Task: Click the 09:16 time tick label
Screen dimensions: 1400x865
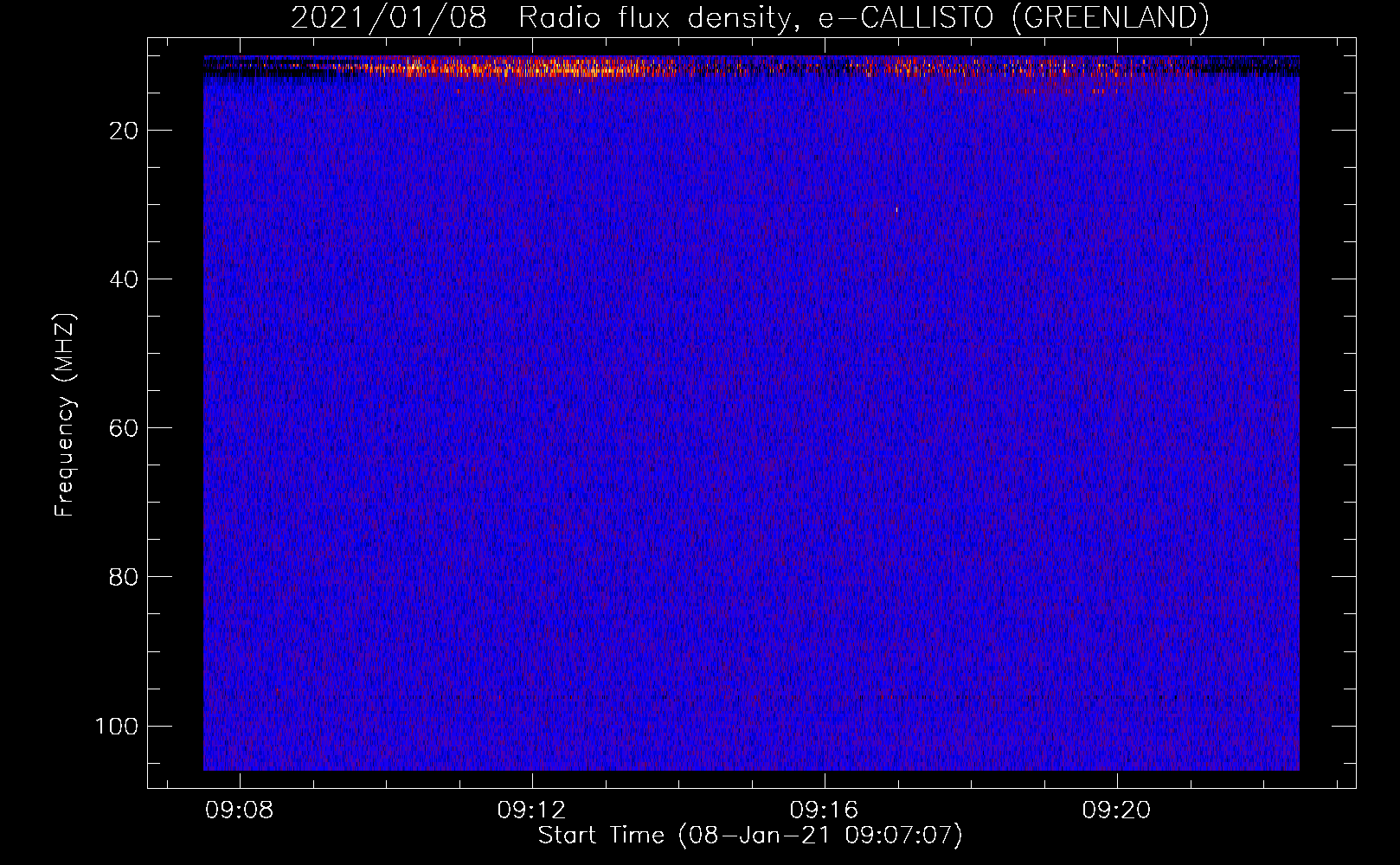Action: pyautogui.click(x=825, y=810)
